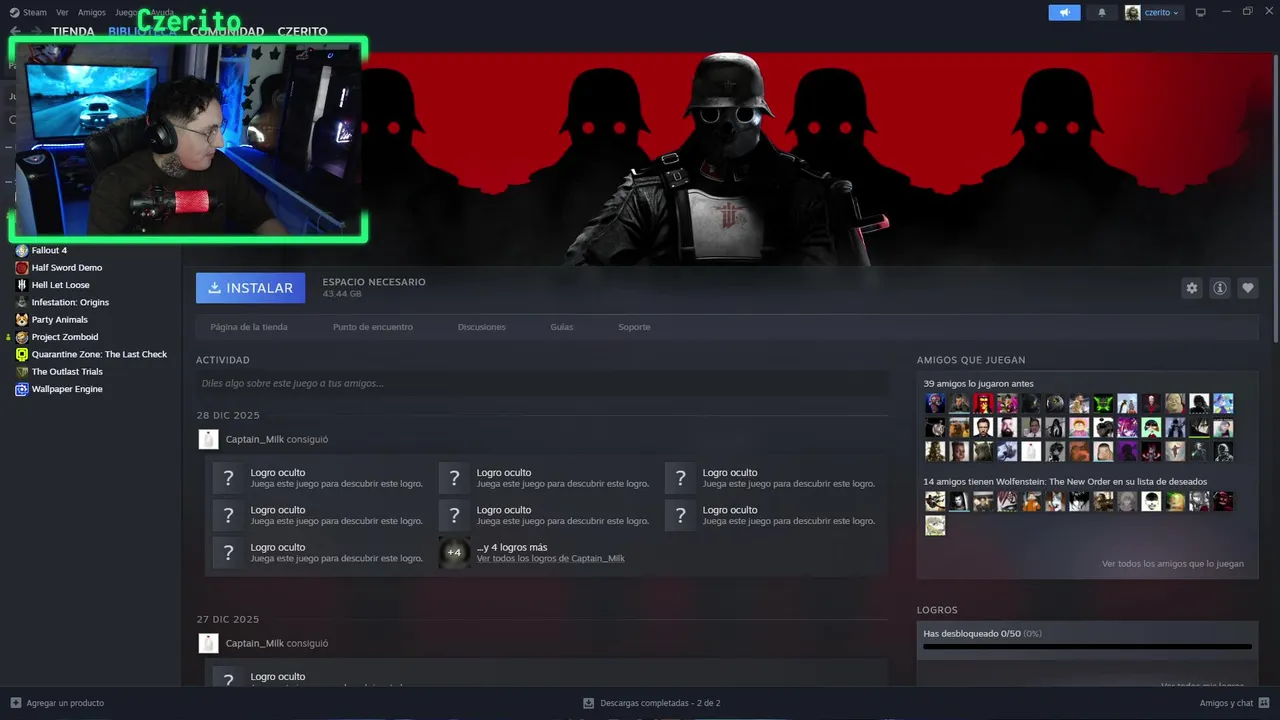Image resolution: width=1280 pixels, height=720 pixels.
Task: Open the Ver menu
Action: coord(62,13)
